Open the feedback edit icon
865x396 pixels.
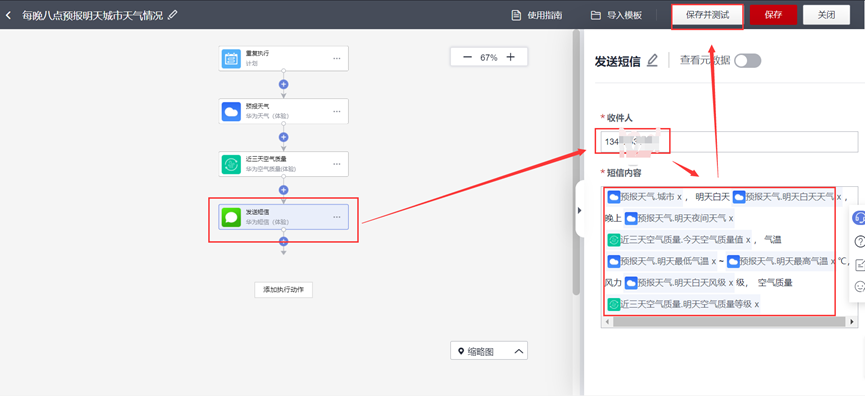point(859,264)
